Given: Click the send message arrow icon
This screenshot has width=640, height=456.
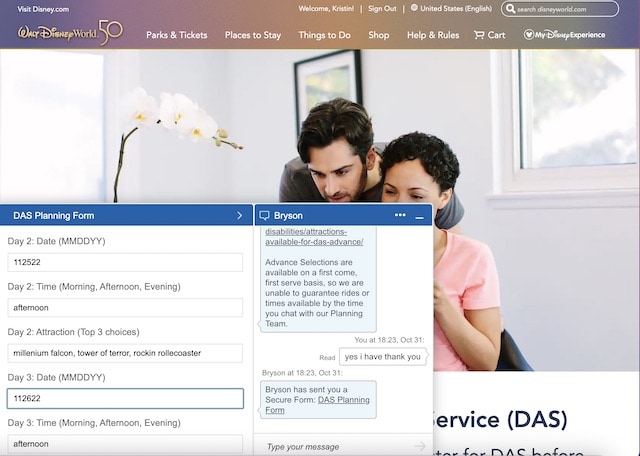Looking at the screenshot, I should pos(420,446).
